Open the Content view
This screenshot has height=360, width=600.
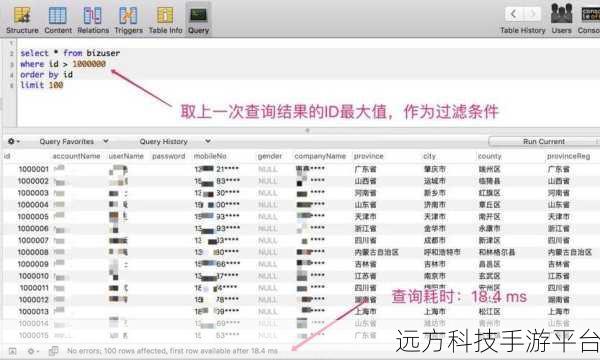(58, 20)
